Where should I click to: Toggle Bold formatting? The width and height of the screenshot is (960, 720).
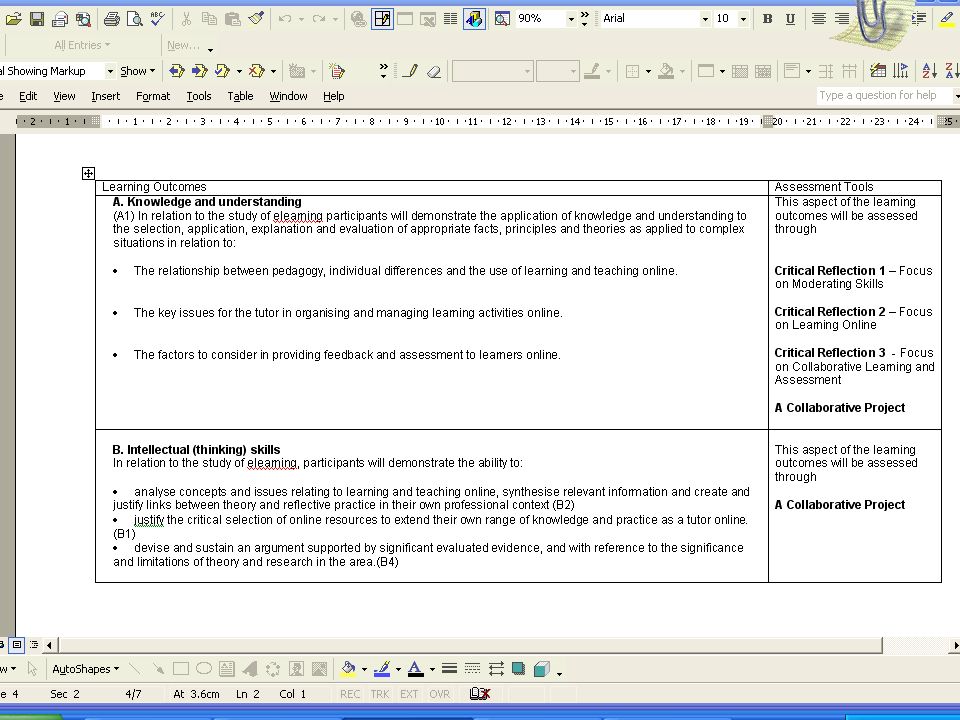point(767,19)
